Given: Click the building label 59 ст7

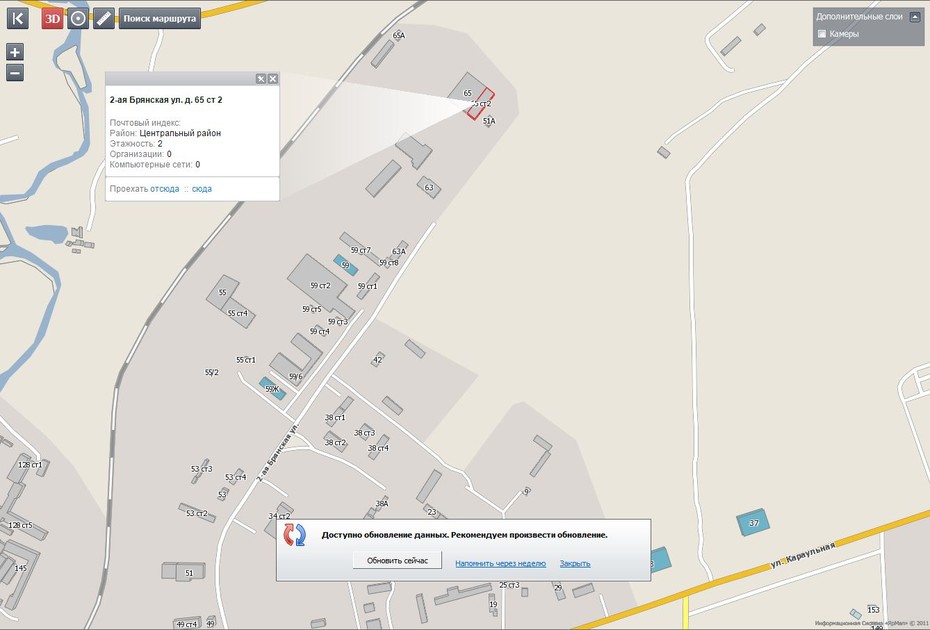Looking at the screenshot, I should point(361,250).
